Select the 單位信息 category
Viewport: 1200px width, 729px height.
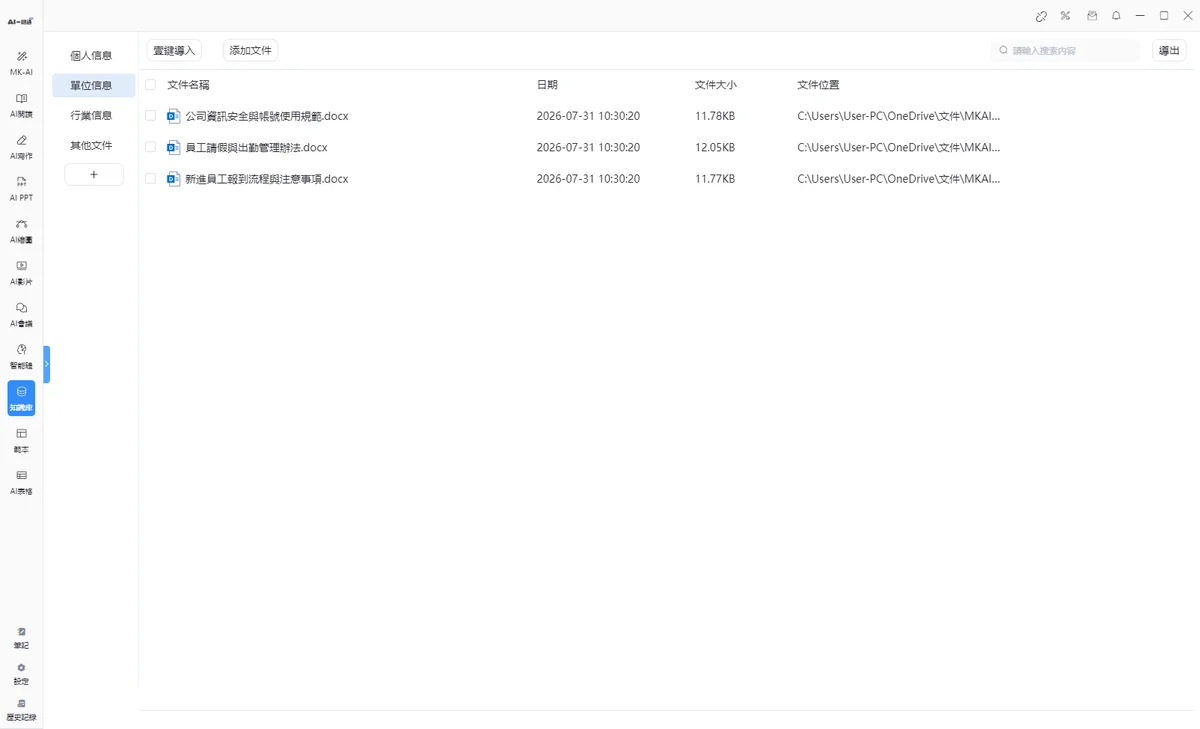(x=93, y=85)
